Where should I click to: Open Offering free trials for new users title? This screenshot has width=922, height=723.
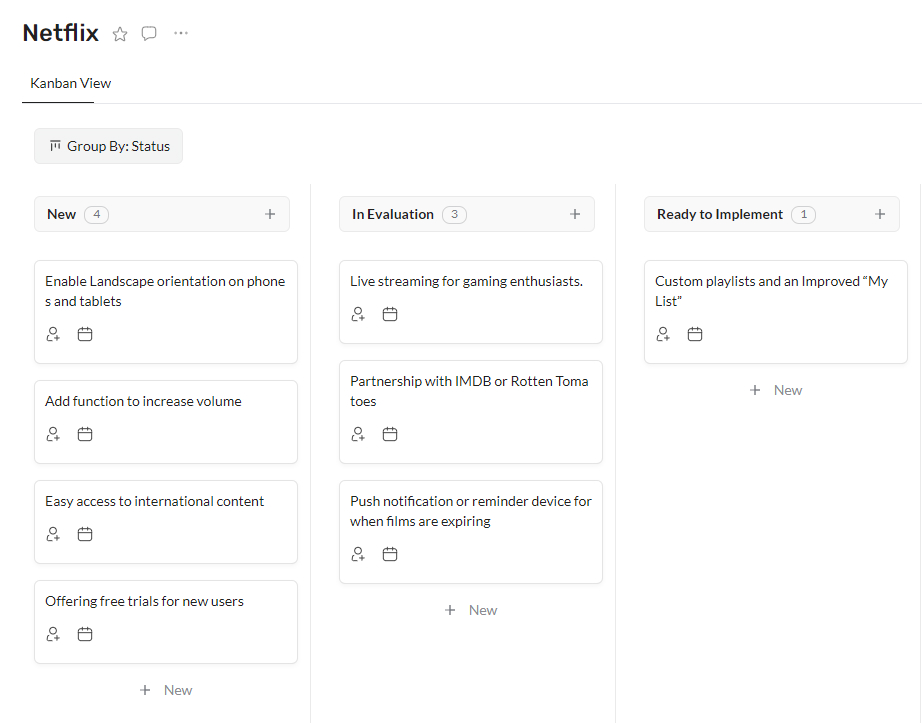pyautogui.click(x=145, y=601)
